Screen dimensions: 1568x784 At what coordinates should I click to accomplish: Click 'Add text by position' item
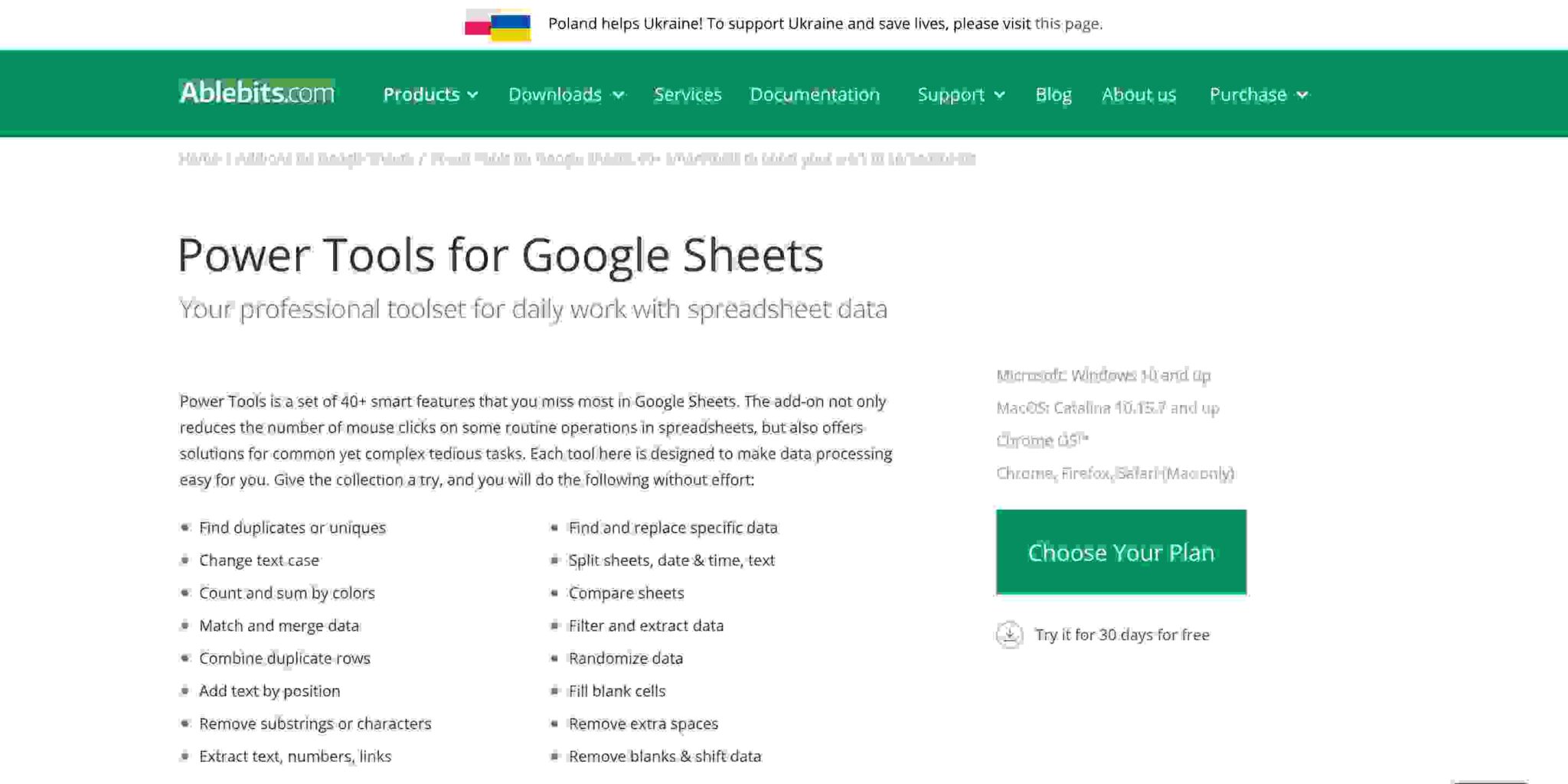[x=269, y=691]
